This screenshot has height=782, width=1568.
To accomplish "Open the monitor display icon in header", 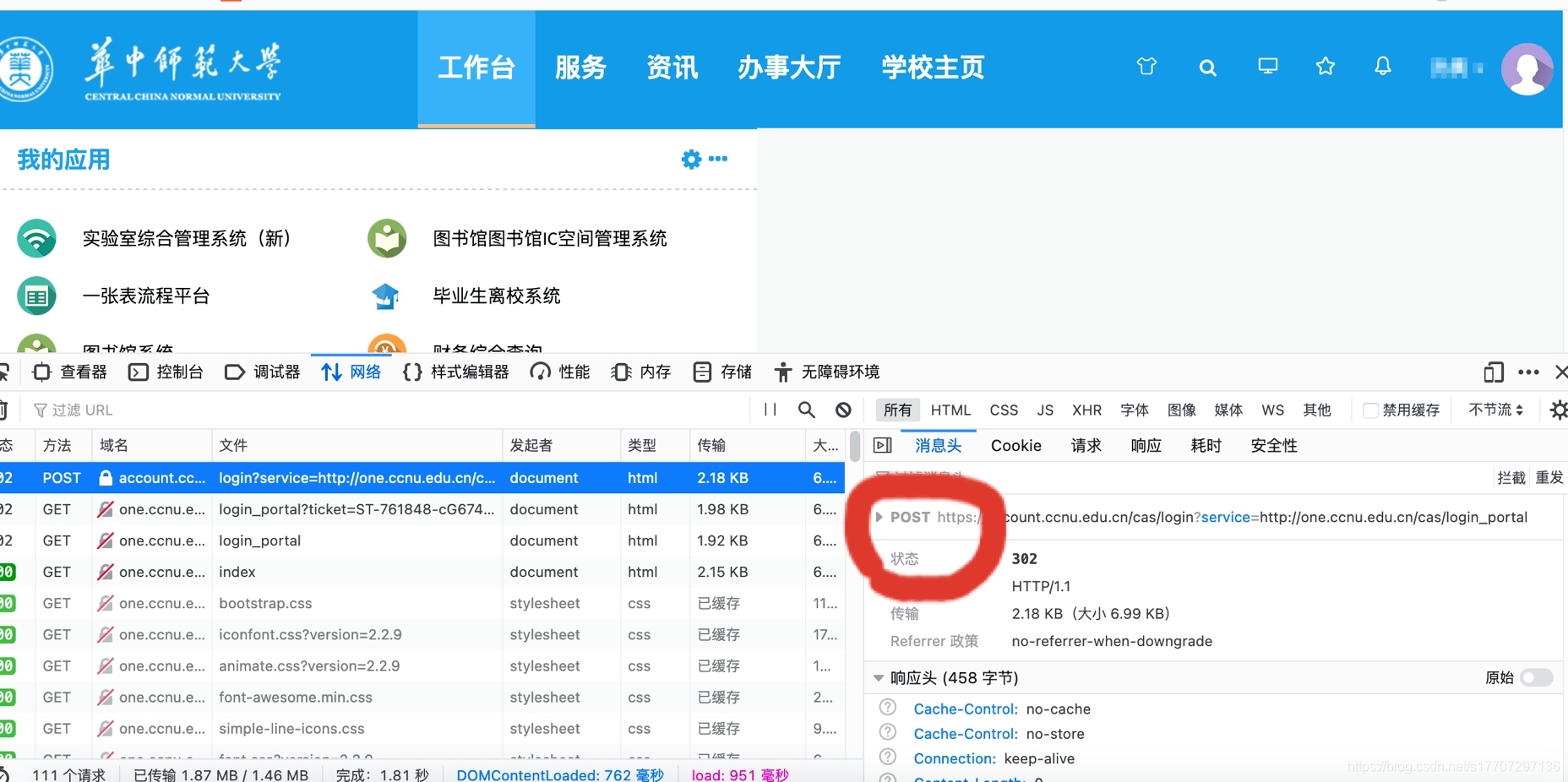I will (x=1268, y=66).
